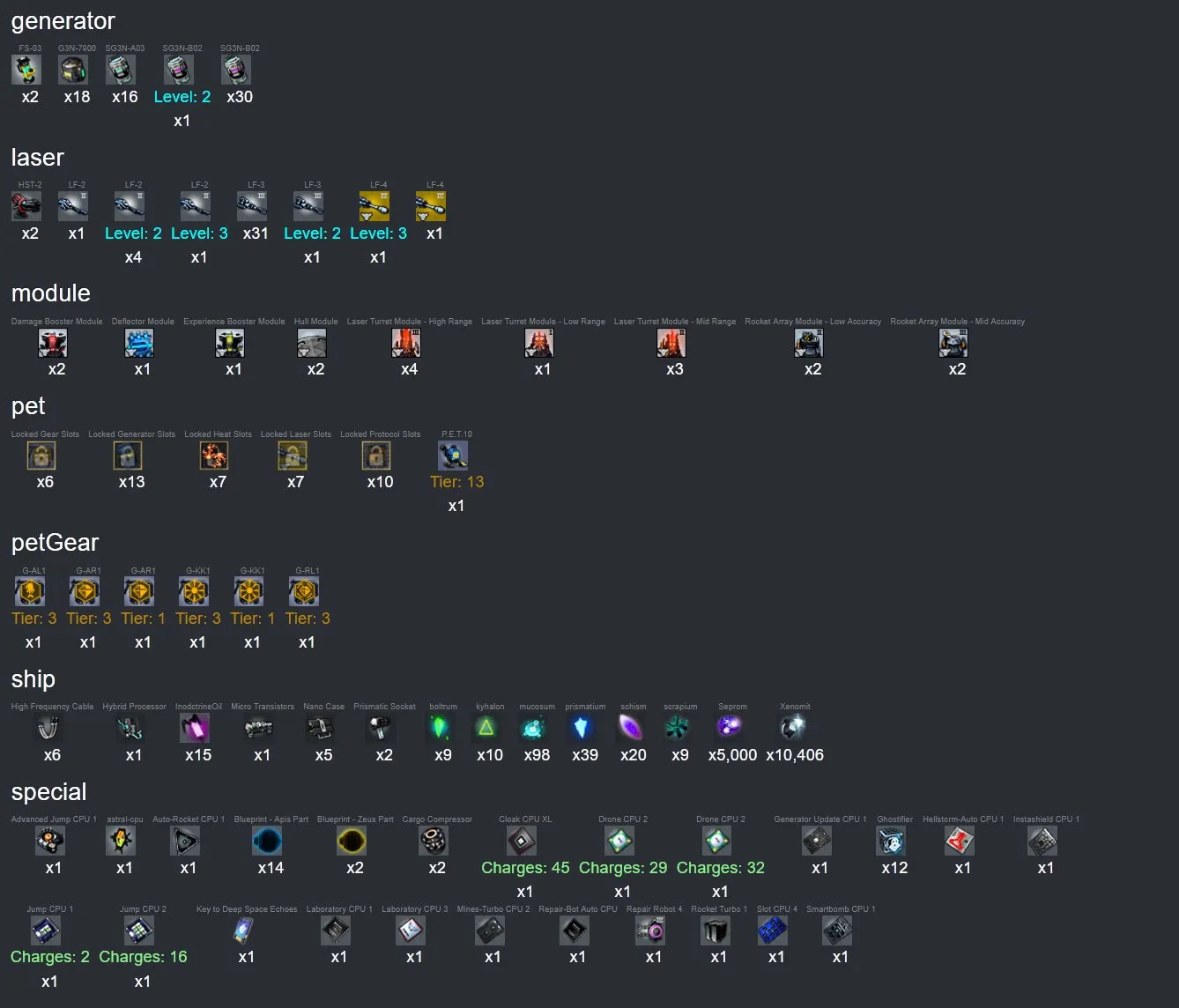
Task: Click the Key to Deep Space Echoes icon
Action: point(243,930)
